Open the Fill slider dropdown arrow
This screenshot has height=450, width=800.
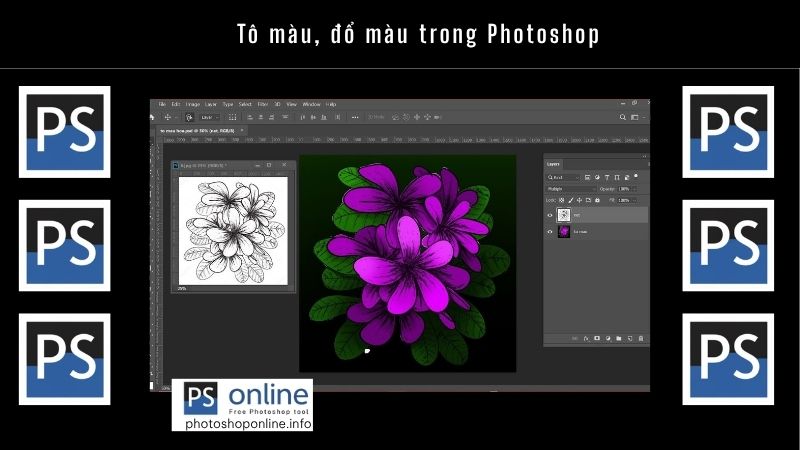coord(635,201)
